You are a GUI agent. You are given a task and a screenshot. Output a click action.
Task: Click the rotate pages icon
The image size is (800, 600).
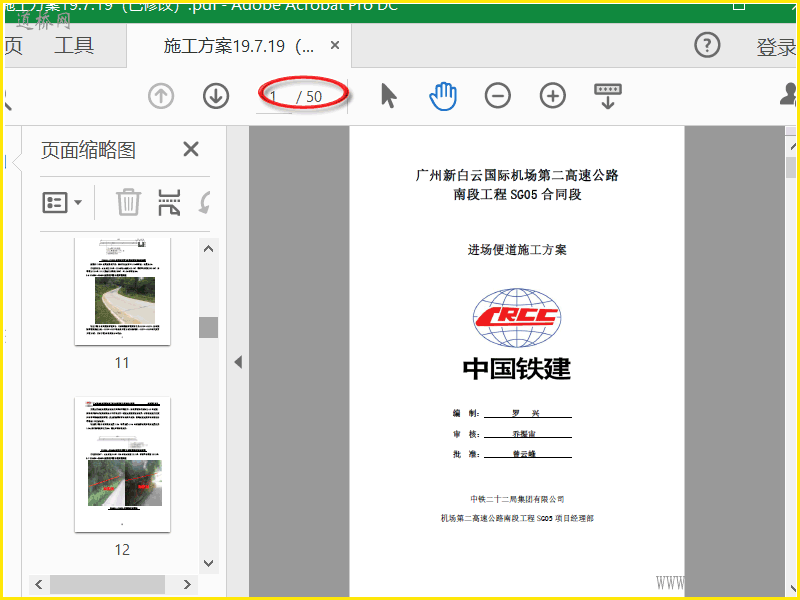pos(205,203)
